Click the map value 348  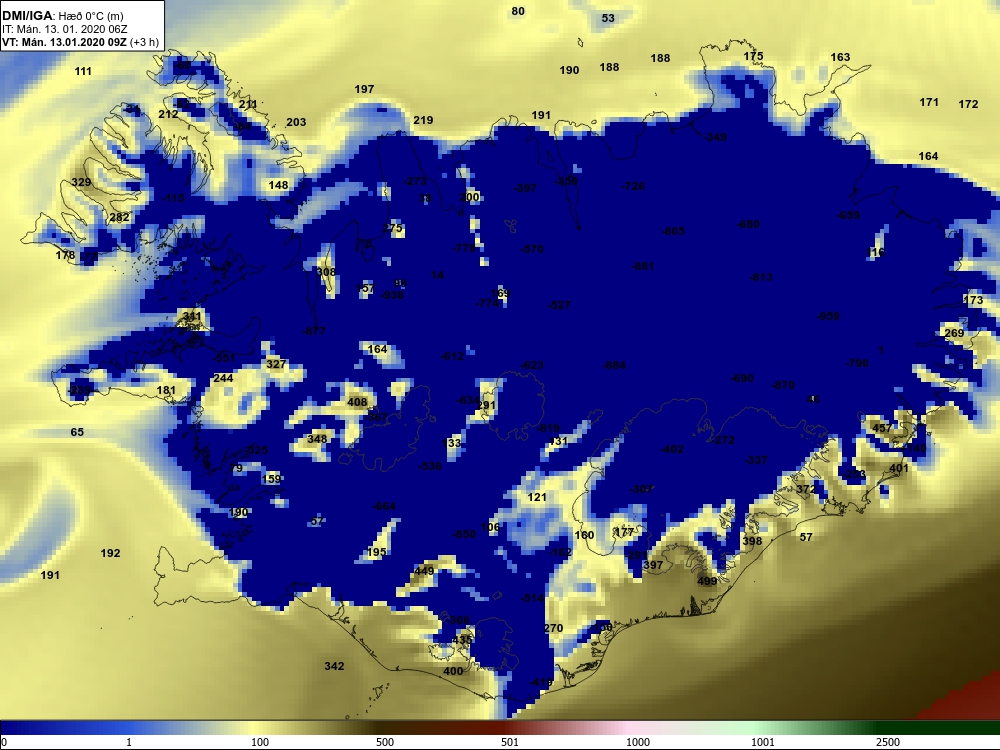click(x=317, y=439)
